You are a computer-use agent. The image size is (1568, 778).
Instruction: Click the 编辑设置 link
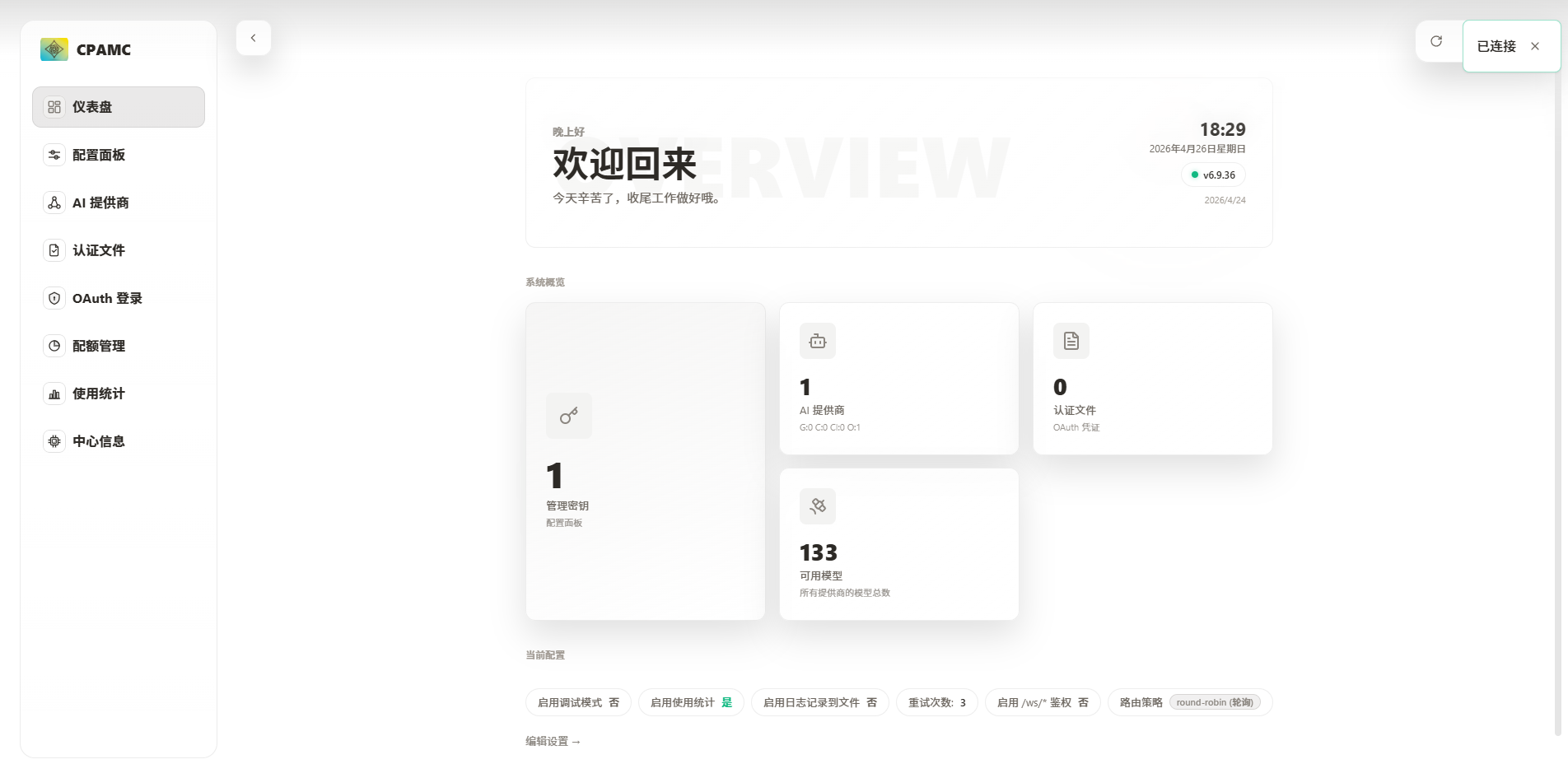[x=553, y=741]
